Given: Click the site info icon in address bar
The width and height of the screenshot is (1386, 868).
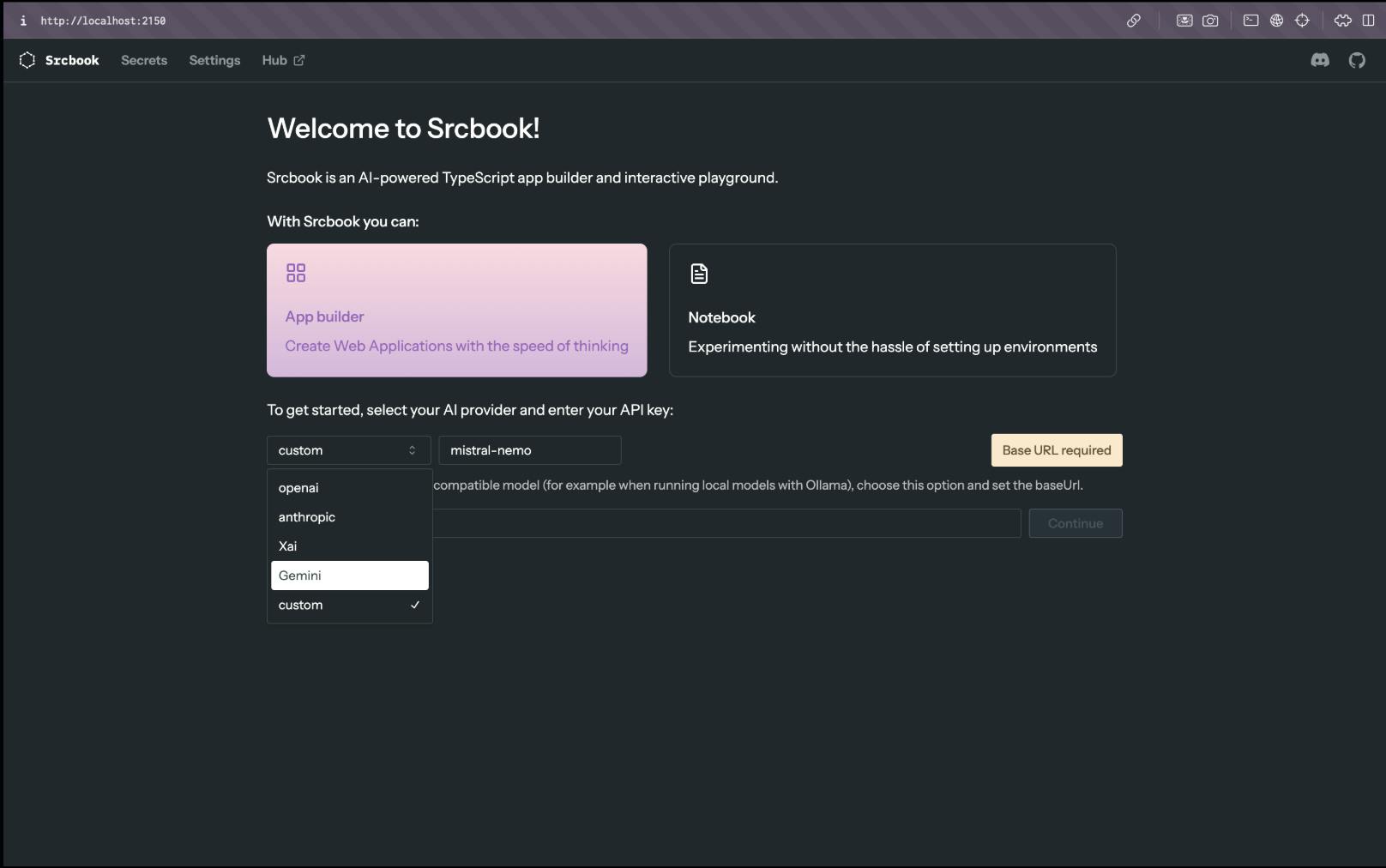Looking at the screenshot, I should click(23, 21).
